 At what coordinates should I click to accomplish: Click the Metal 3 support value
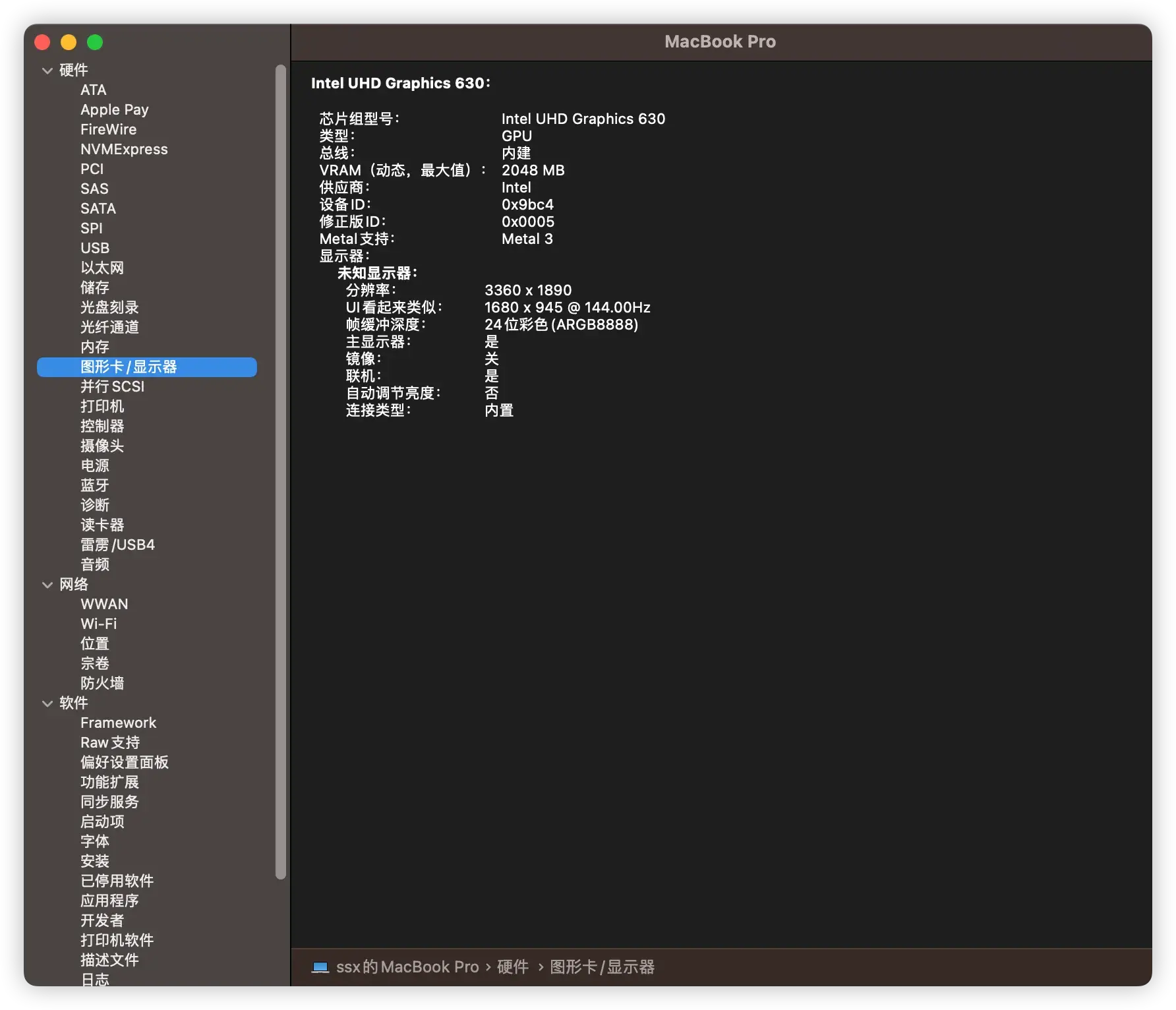coord(527,239)
